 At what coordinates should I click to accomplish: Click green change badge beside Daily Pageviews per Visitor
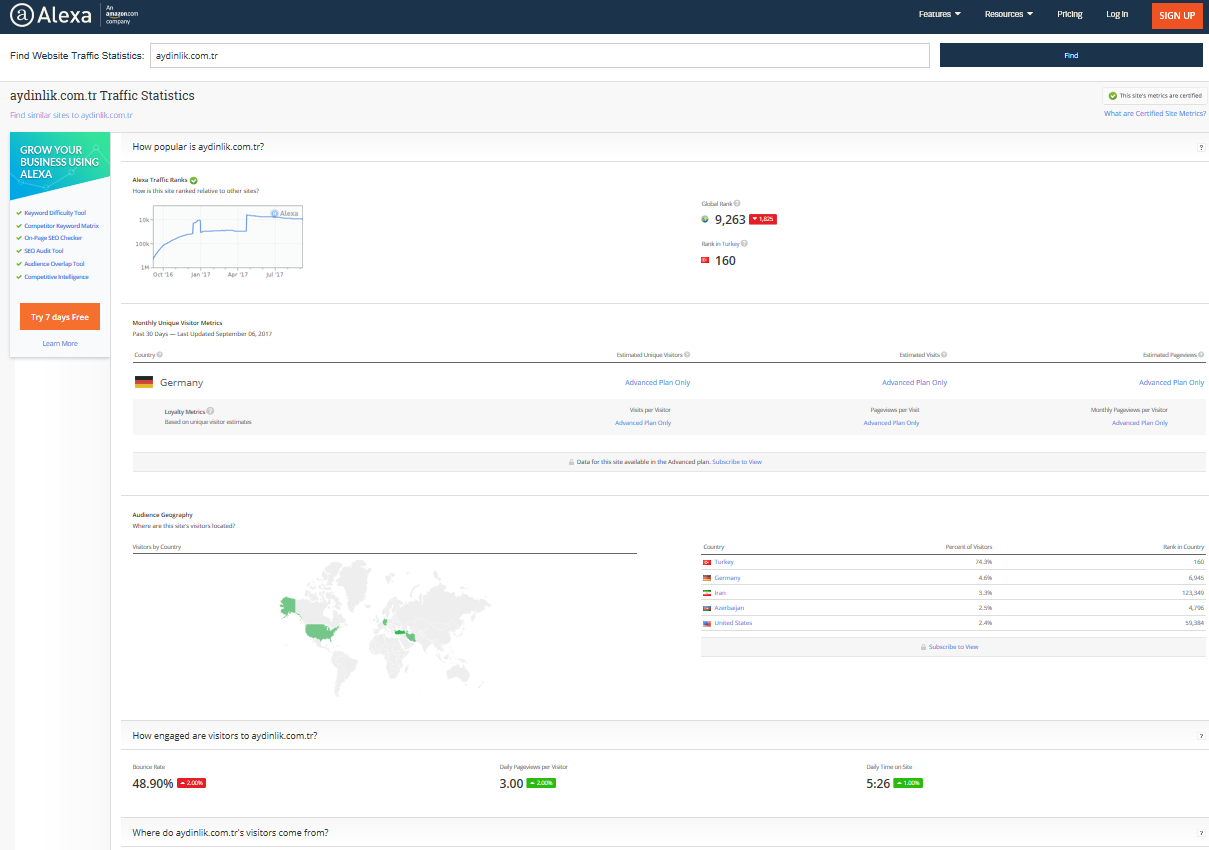[541, 783]
